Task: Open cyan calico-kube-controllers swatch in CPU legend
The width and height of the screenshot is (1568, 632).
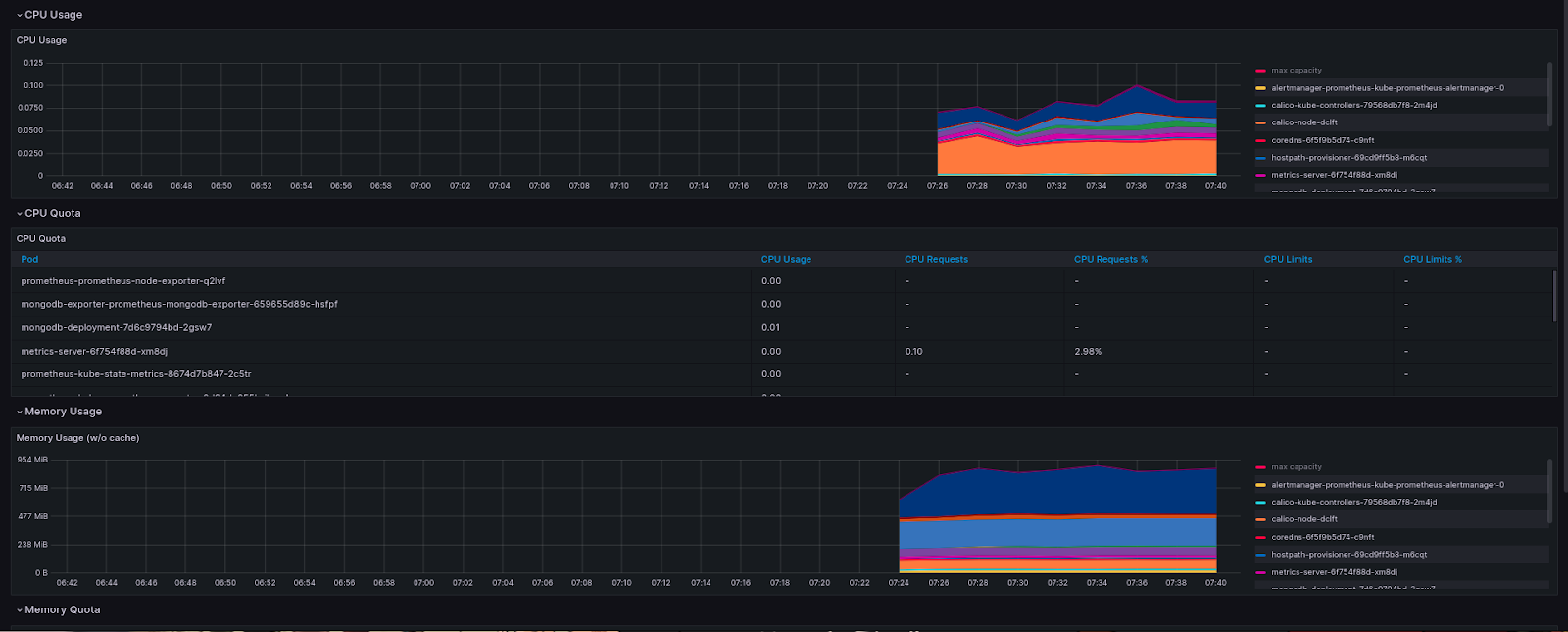Action: tap(1260, 105)
